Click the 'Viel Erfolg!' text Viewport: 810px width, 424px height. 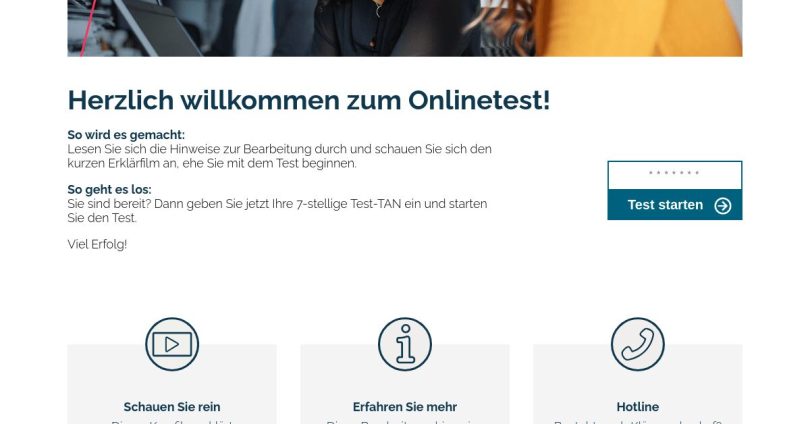(x=97, y=244)
